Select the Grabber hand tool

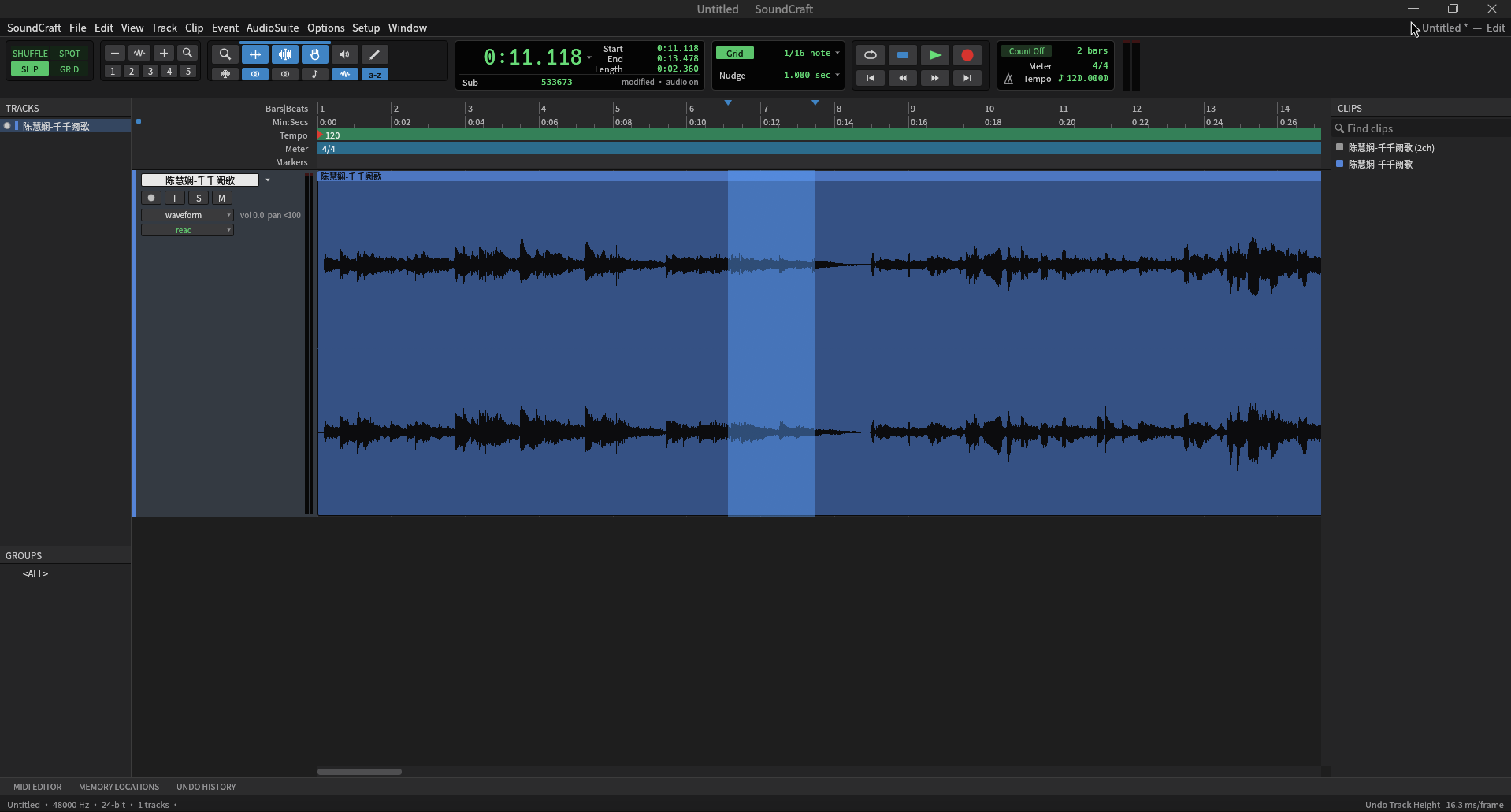click(x=315, y=54)
